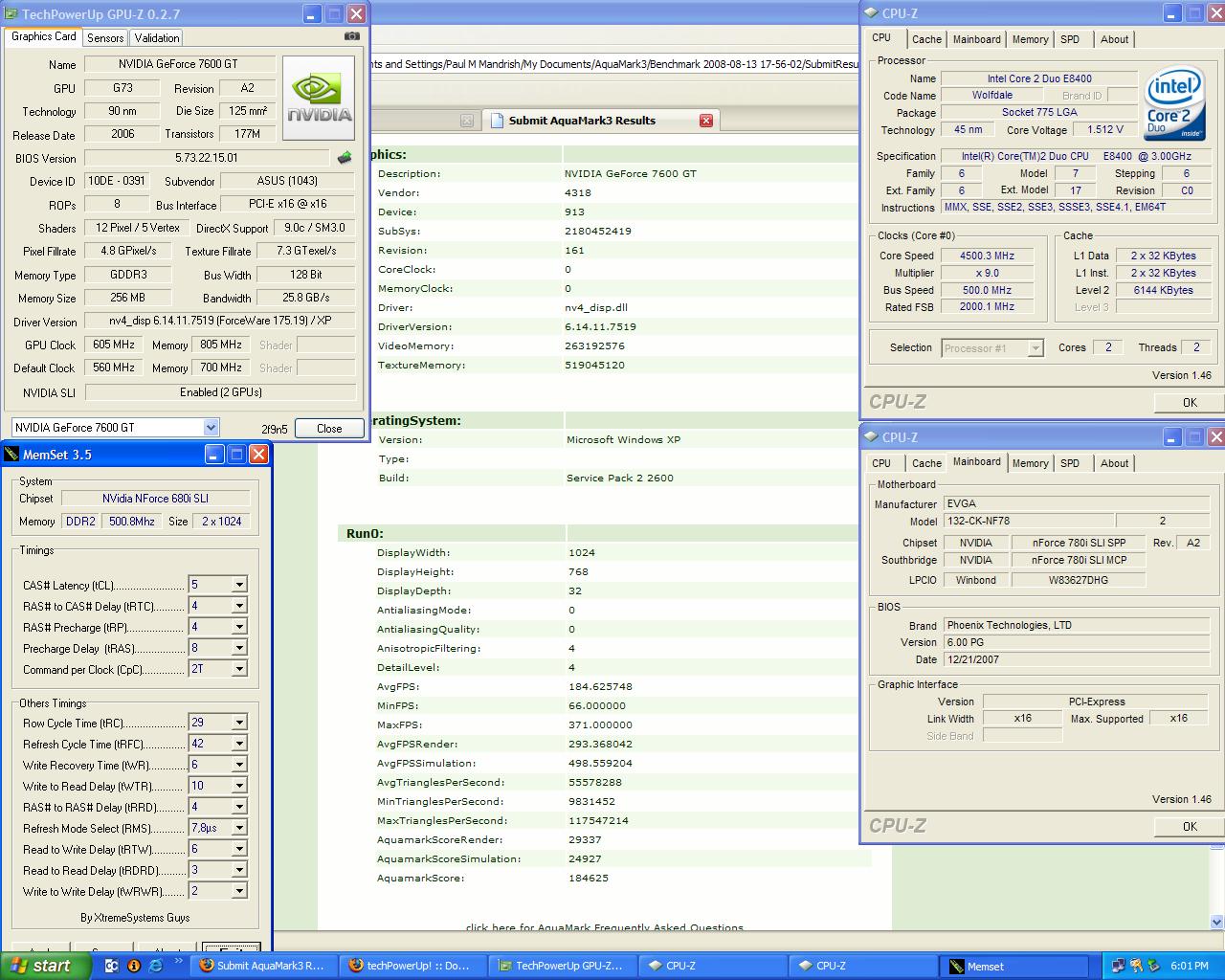Open the Write to Write Delay dropdown
1225x980 pixels.
[239, 891]
